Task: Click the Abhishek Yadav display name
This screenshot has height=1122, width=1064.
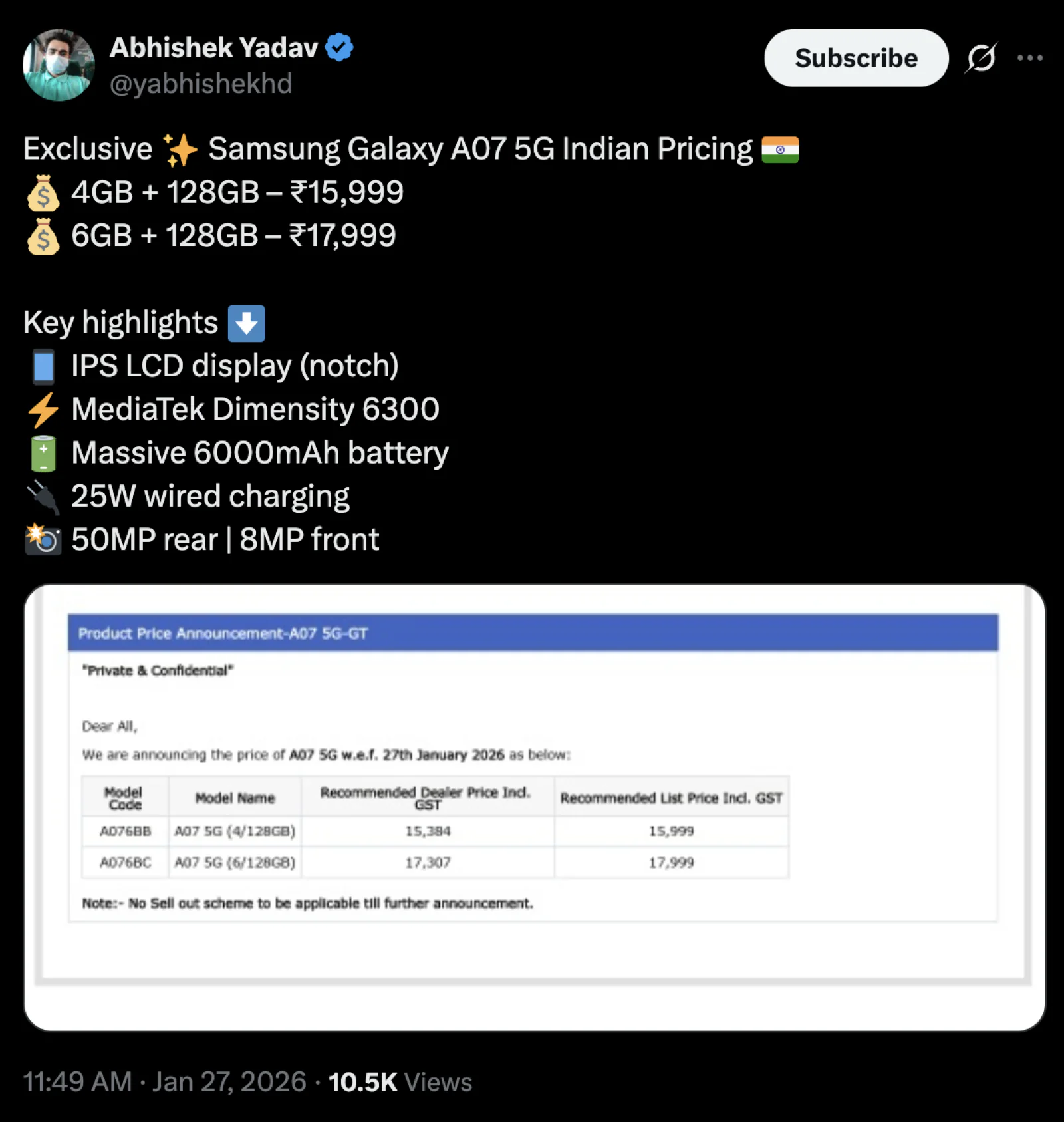Action: click(x=214, y=47)
